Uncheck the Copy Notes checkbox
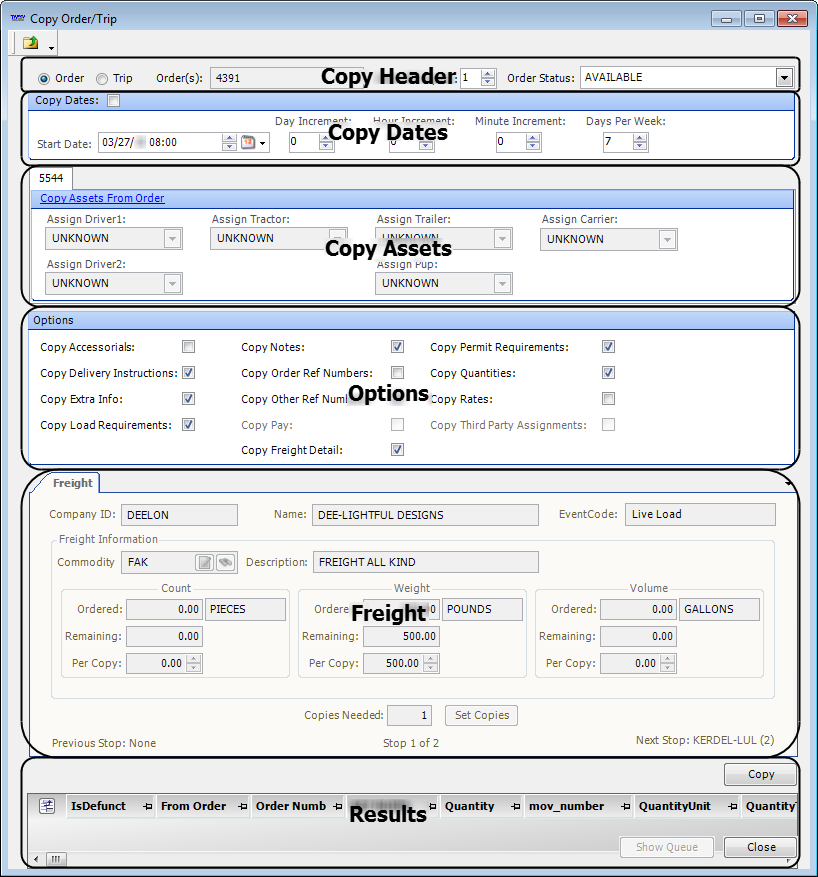818x877 pixels. click(x=398, y=347)
